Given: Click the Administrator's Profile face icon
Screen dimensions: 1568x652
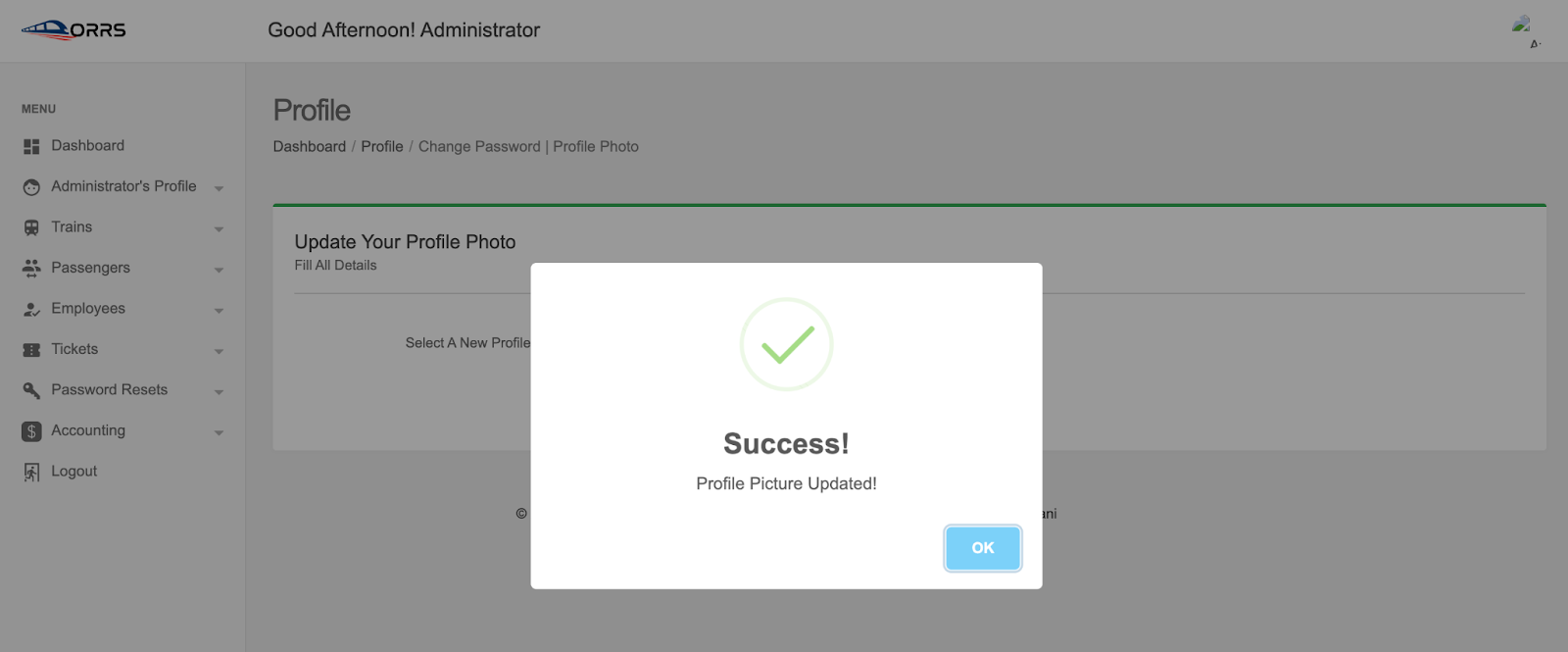Looking at the screenshot, I should pyautogui.click(x=31, y=187).
